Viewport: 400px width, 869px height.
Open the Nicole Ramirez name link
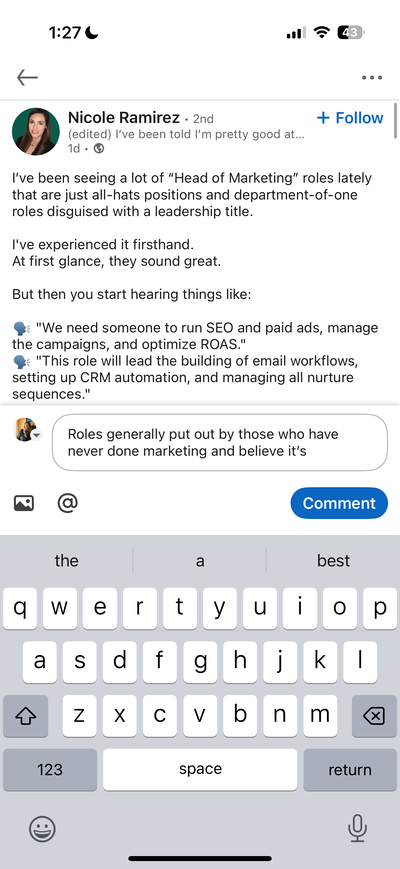(124, 117)
